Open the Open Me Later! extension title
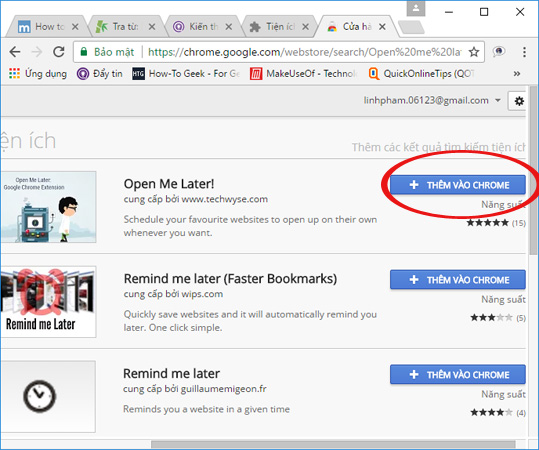Viewport: 539px width, 450px height. (169, 184)
